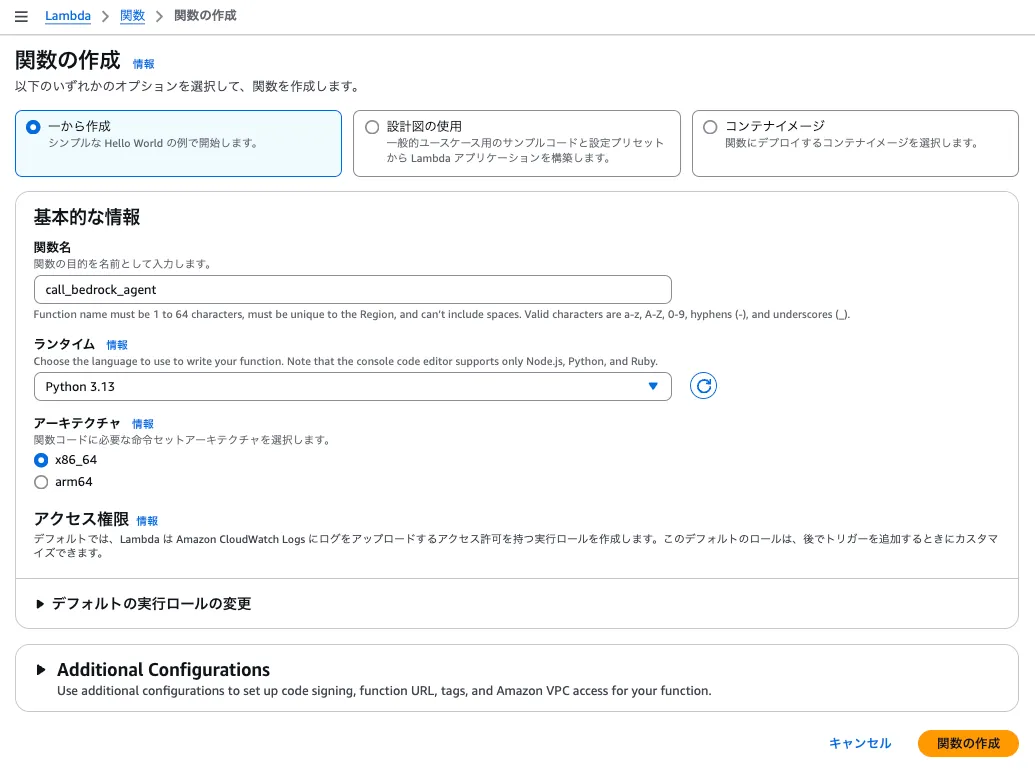Viewport: 1035px width, 770px height.
Task: Open 情報 link next to アーキテクチャ
Action: 143,424
